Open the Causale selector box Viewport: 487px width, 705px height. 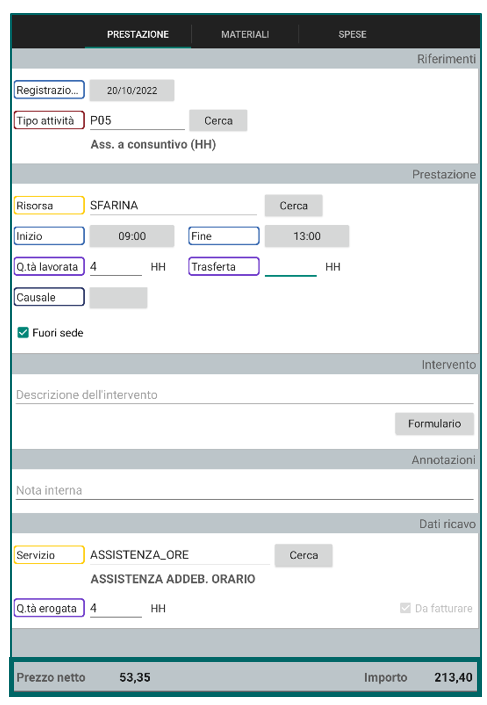118,298
